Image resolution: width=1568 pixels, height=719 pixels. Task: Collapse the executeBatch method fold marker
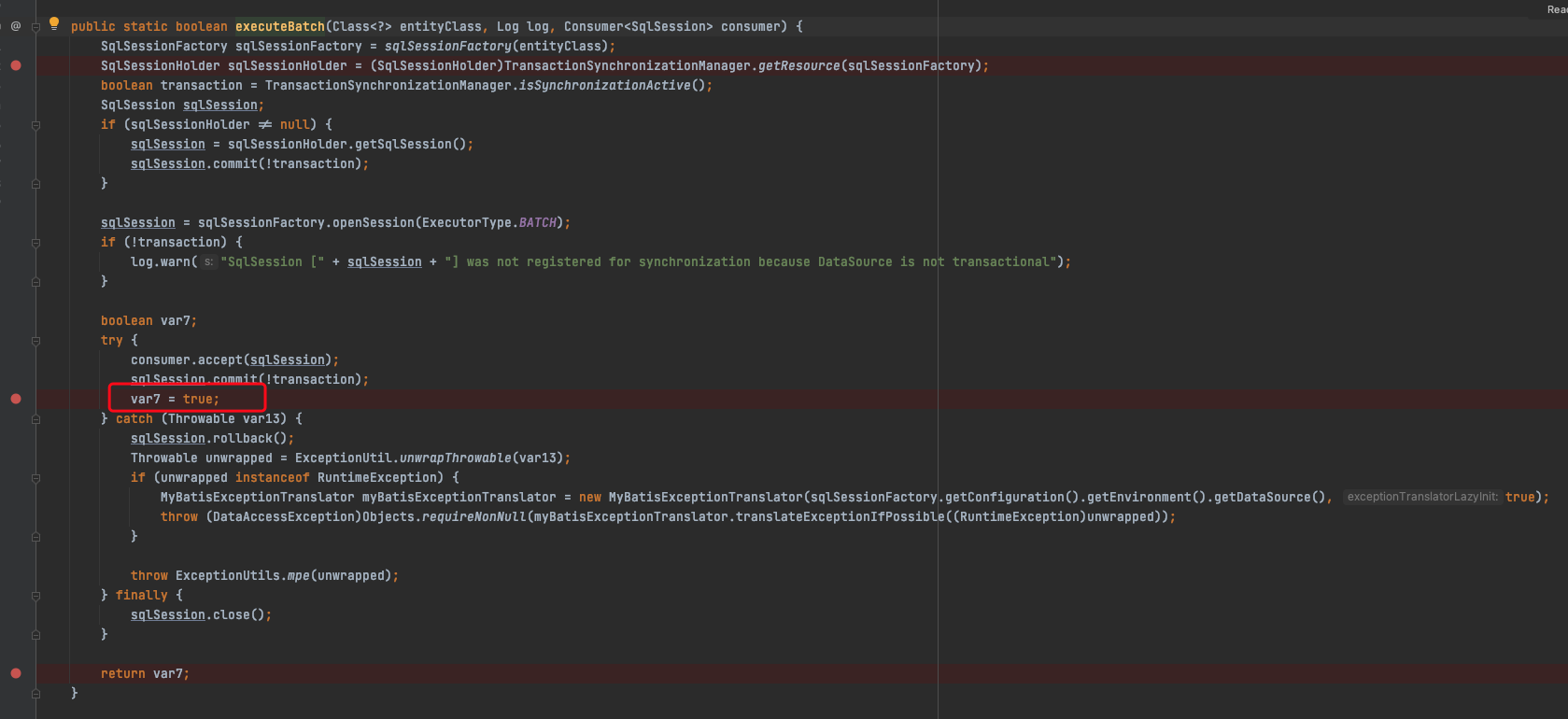click(x=35, y=27)
